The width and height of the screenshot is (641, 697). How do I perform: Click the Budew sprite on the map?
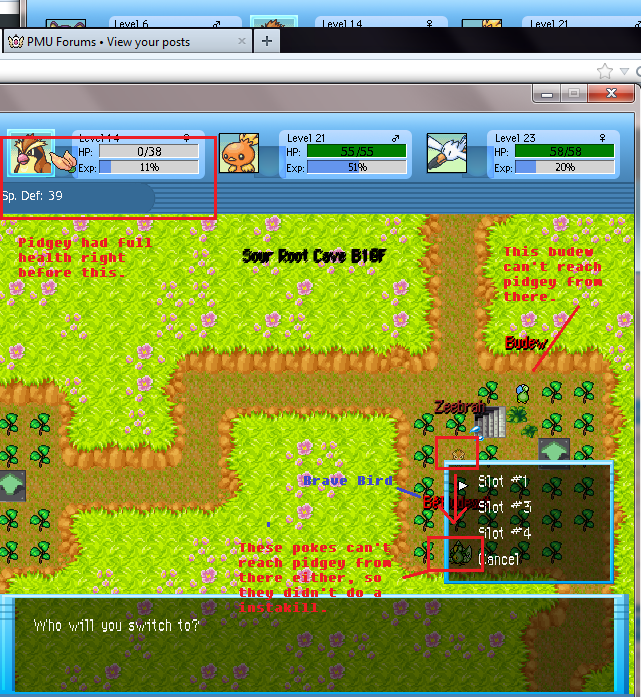522,394
